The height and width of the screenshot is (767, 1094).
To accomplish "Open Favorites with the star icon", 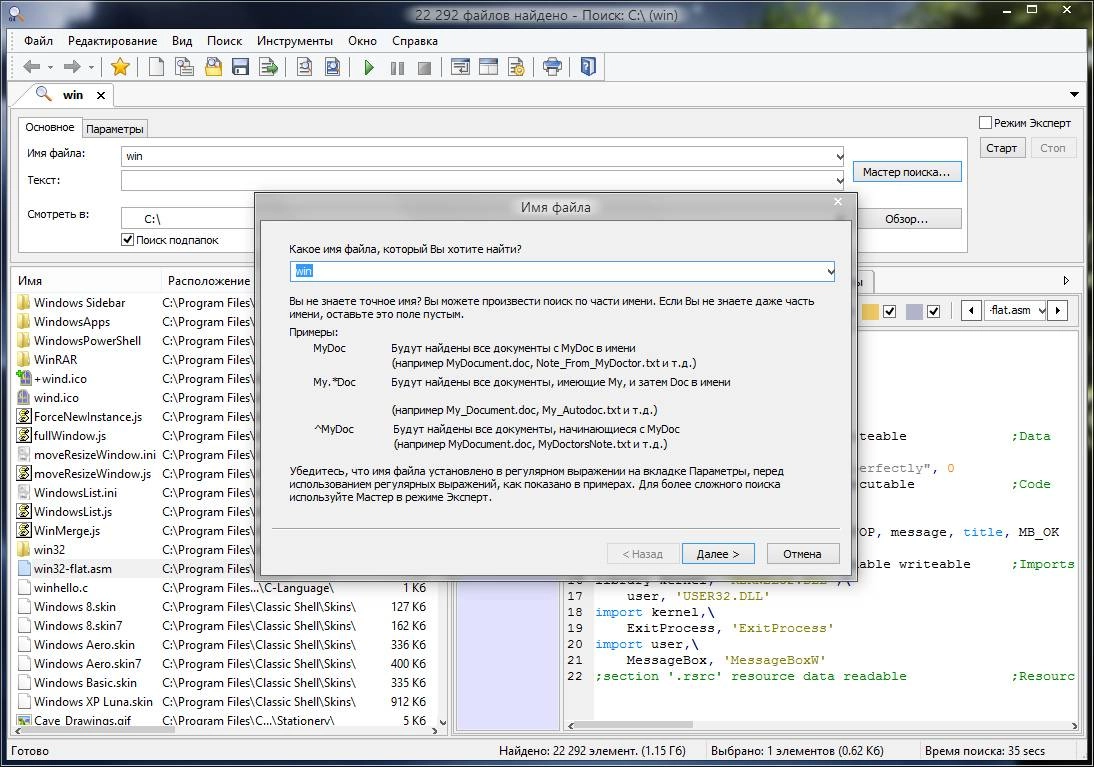I will click(120, 67).
